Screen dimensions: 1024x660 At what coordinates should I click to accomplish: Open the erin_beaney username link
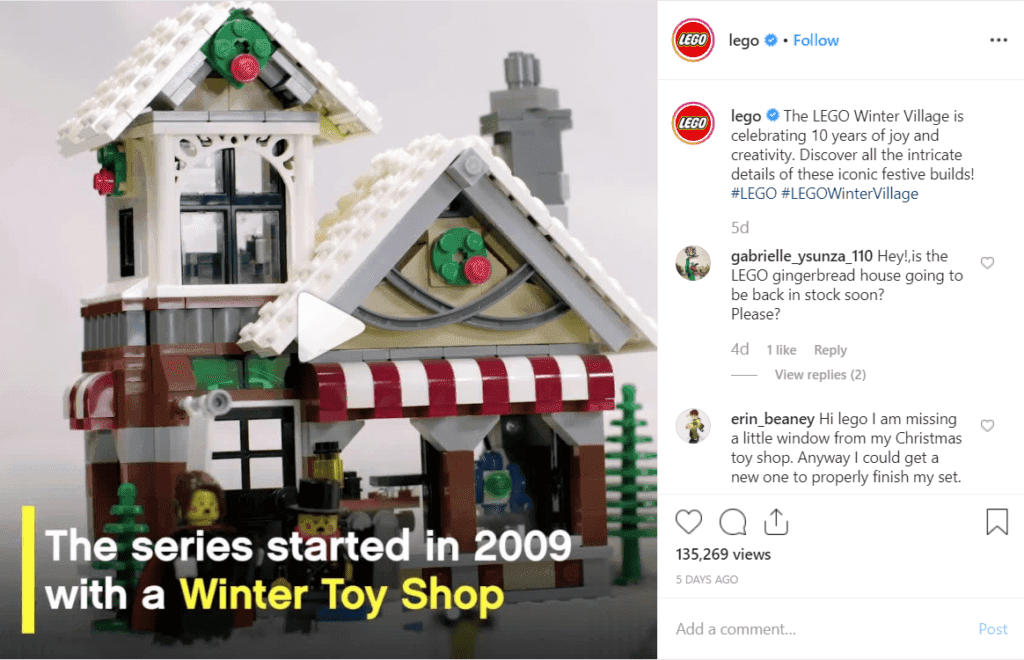pyautogui.click(x=773, y=419)
